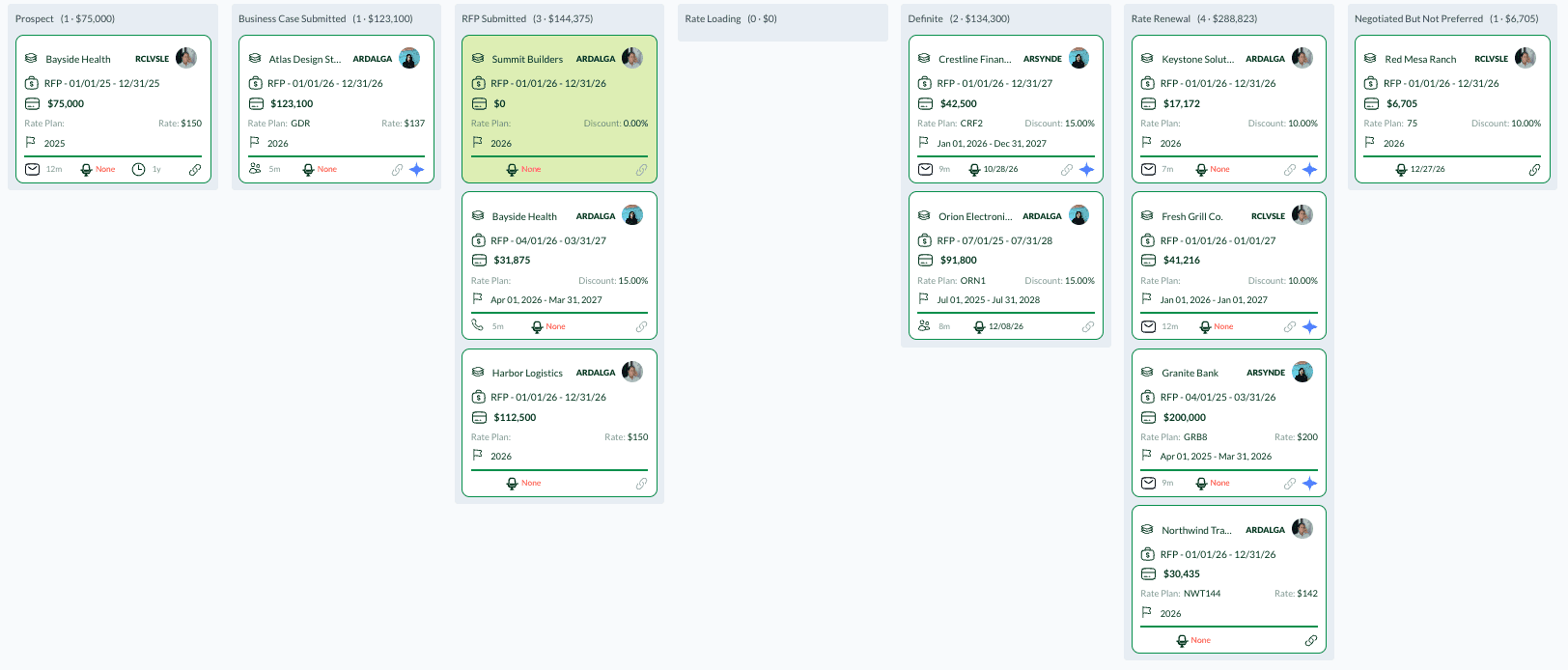Click chair icon beside 12/27/26 on Red Mesa
Viewport: 1568px width, 670px height.
pos(1401,170)
